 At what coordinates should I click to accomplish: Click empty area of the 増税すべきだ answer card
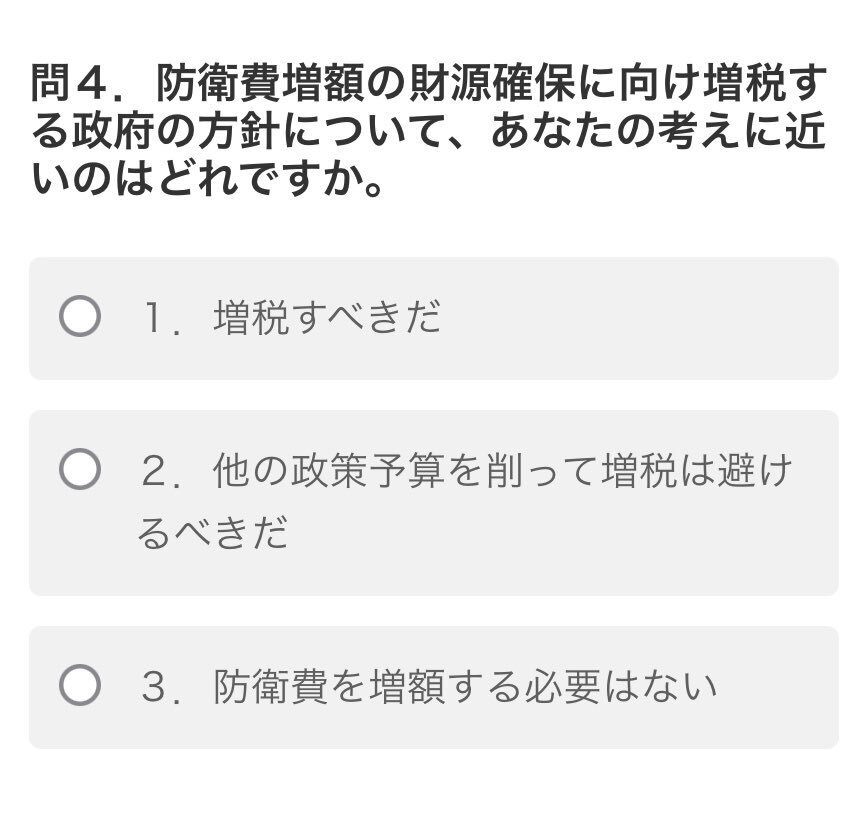click(x=634, y=319)
